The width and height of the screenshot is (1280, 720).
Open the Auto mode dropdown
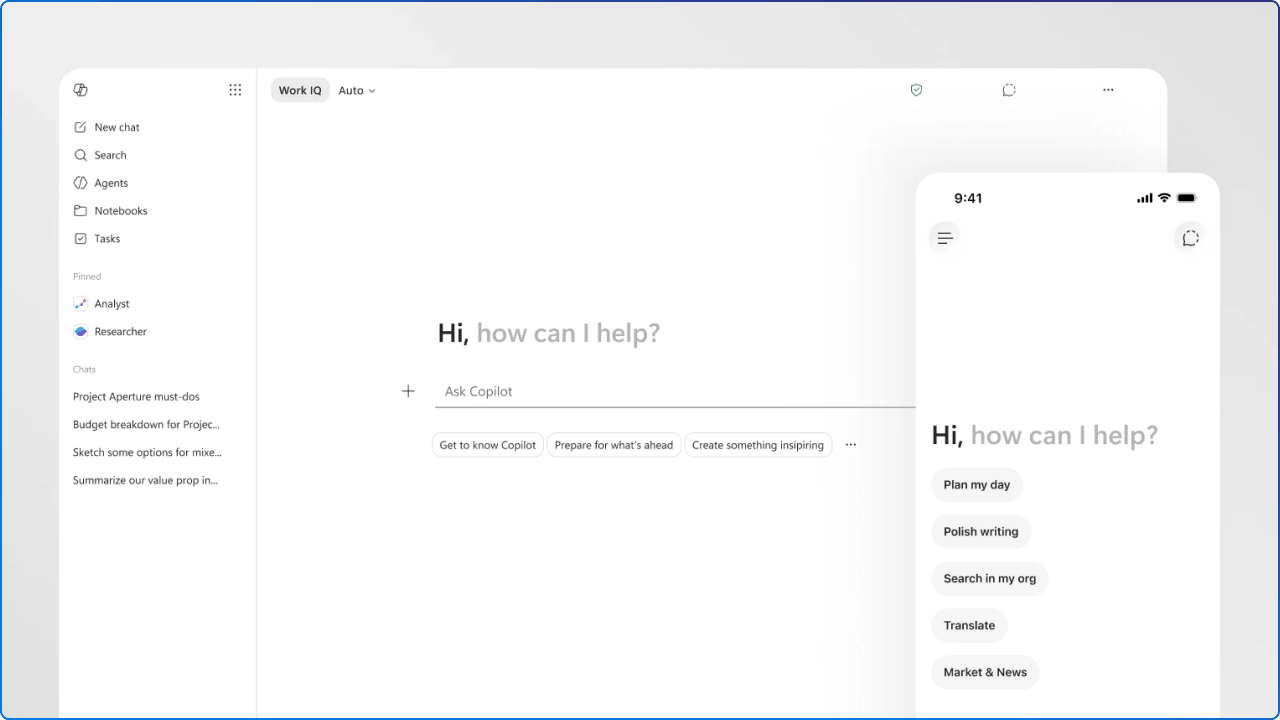[x=357, y=90]
